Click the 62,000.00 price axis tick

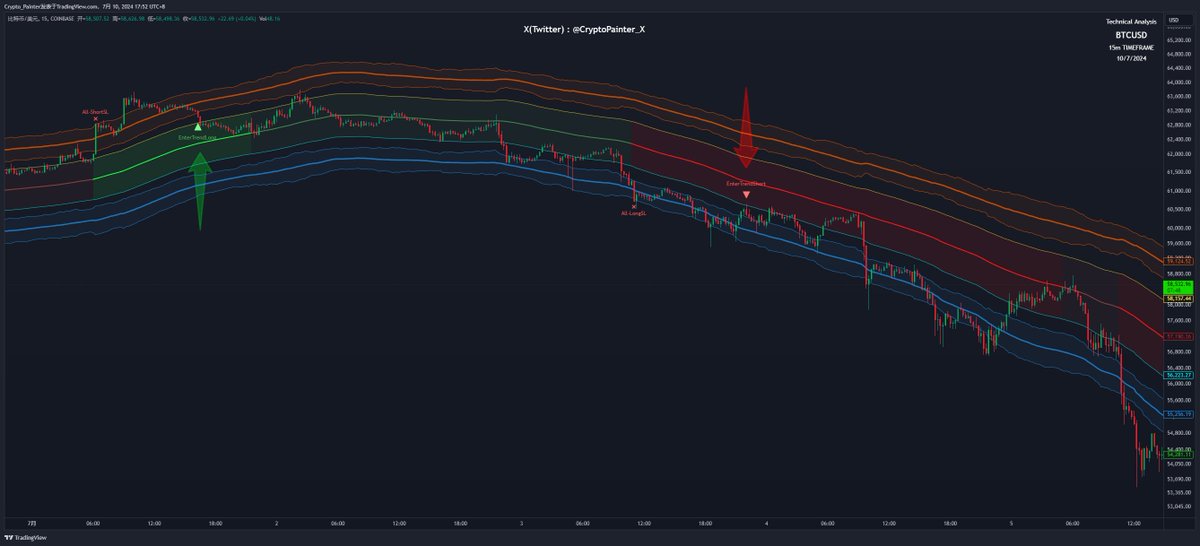pos(1180,154)
